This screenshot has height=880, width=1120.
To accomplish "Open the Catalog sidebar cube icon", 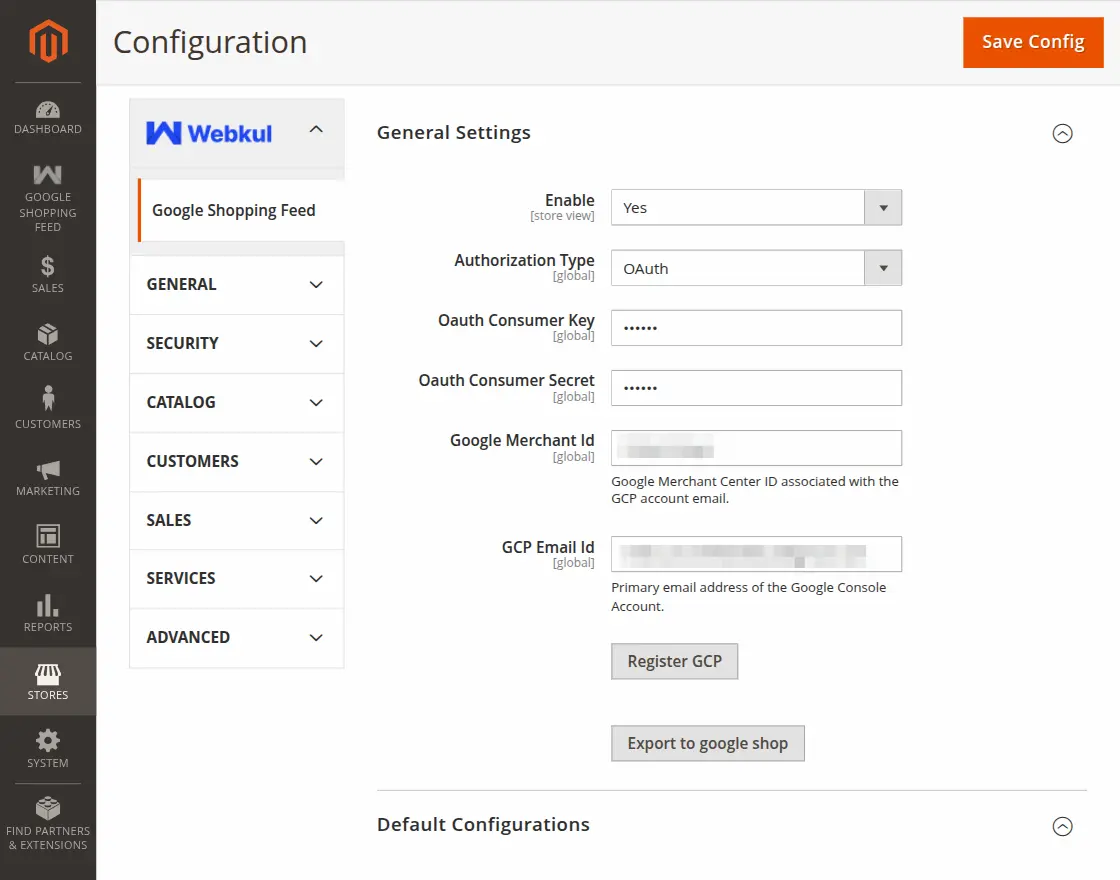I will coord(48,334).
